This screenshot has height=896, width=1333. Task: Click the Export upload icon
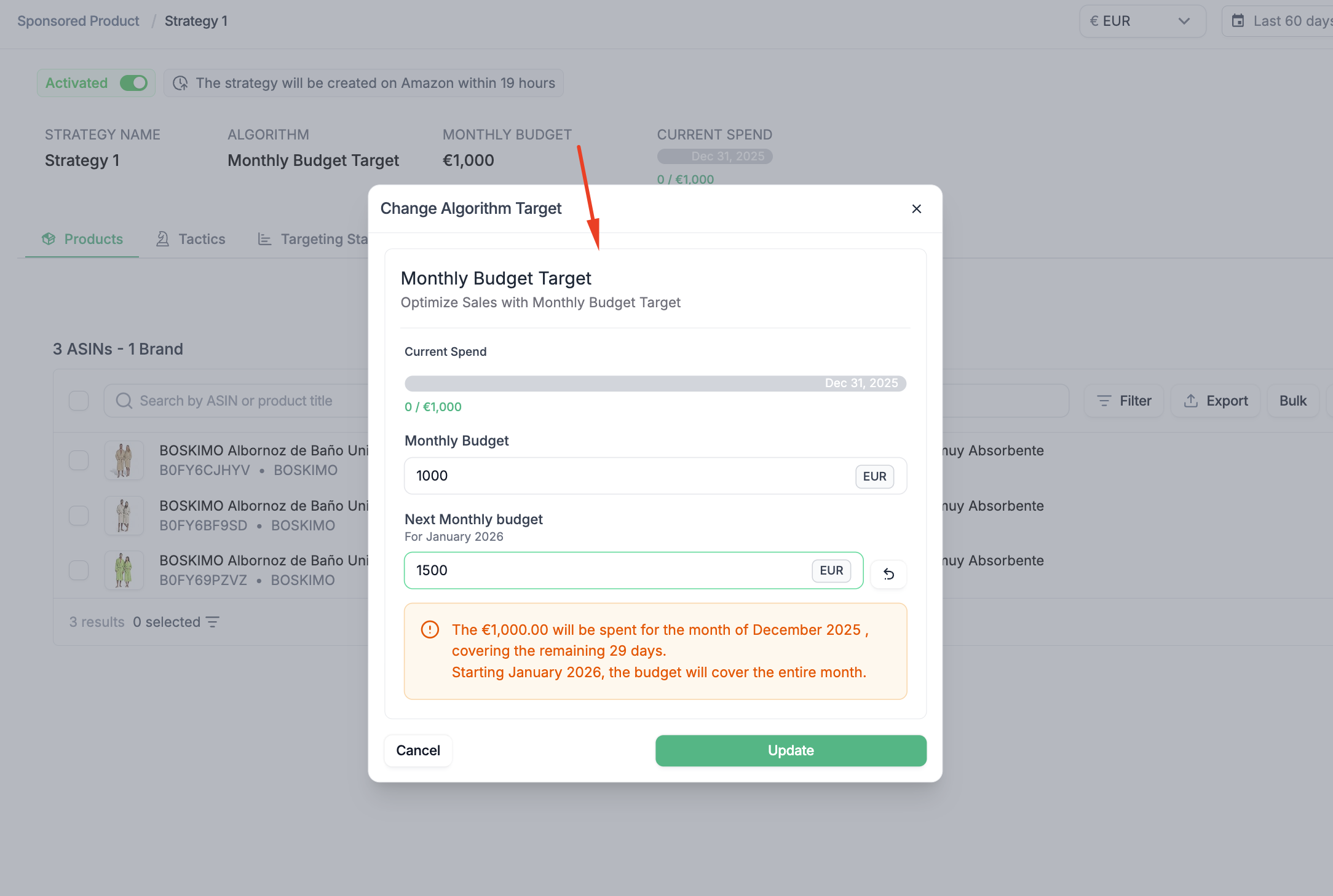(x=1191, y=401)
